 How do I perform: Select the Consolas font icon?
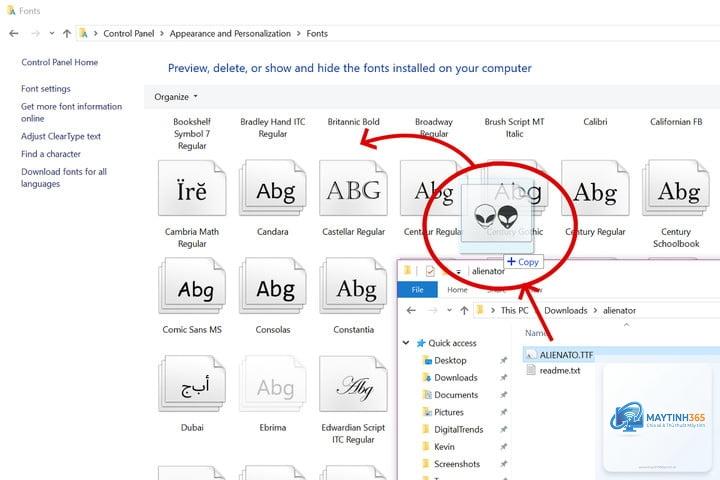(x=273, y=286)
